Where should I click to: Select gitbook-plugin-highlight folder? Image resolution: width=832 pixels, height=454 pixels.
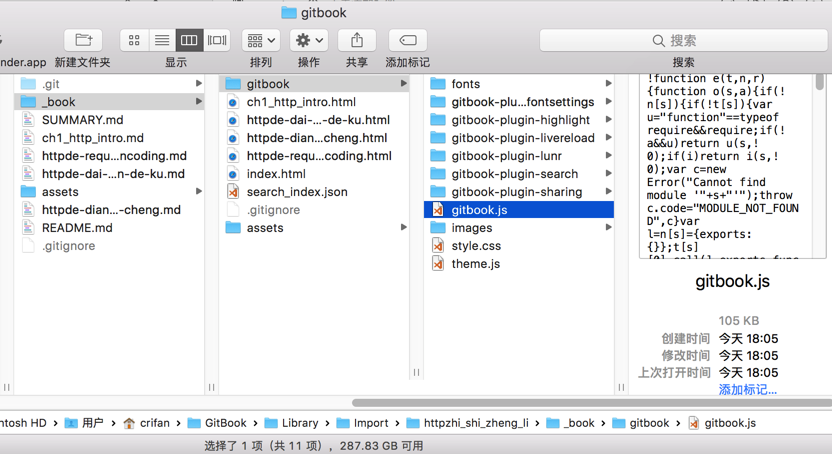tap(519, 120)
